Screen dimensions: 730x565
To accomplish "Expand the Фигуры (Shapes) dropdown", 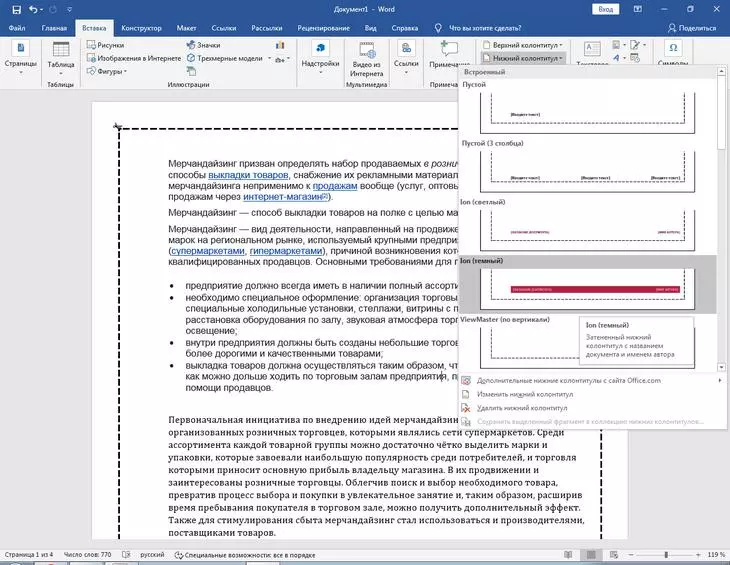I will click(x=110, y=72).
